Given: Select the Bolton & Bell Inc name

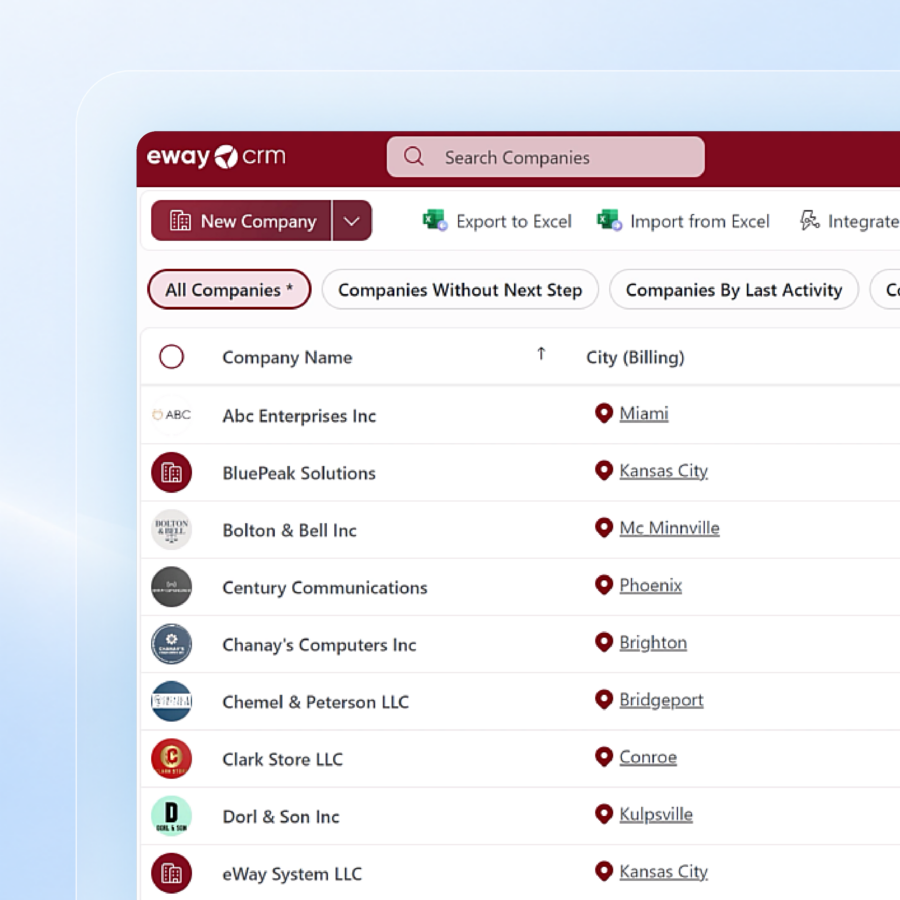Looking at the screenshot, I should [x=289, y=530].
